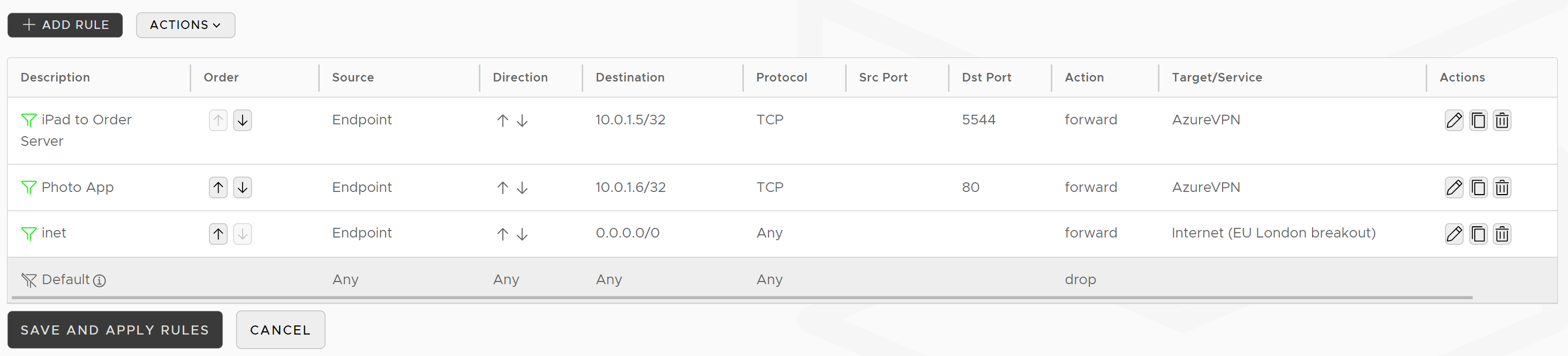
Task: Click the Add Rule button
Action: pos(65,25)
